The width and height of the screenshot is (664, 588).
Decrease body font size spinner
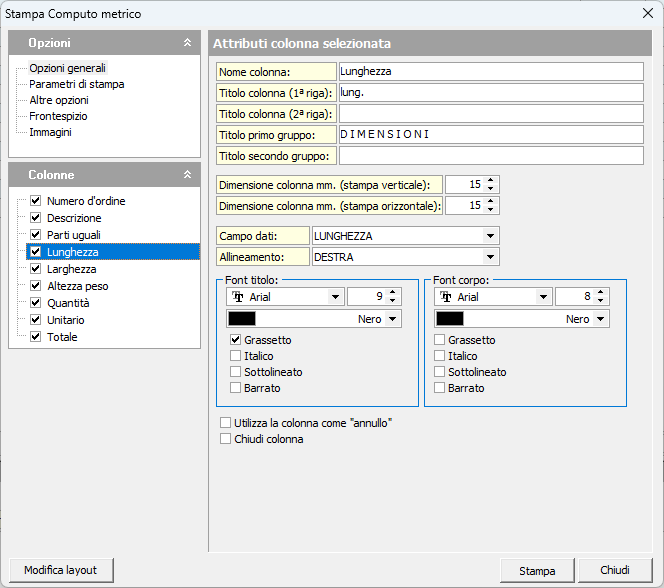tap(600, 301)
